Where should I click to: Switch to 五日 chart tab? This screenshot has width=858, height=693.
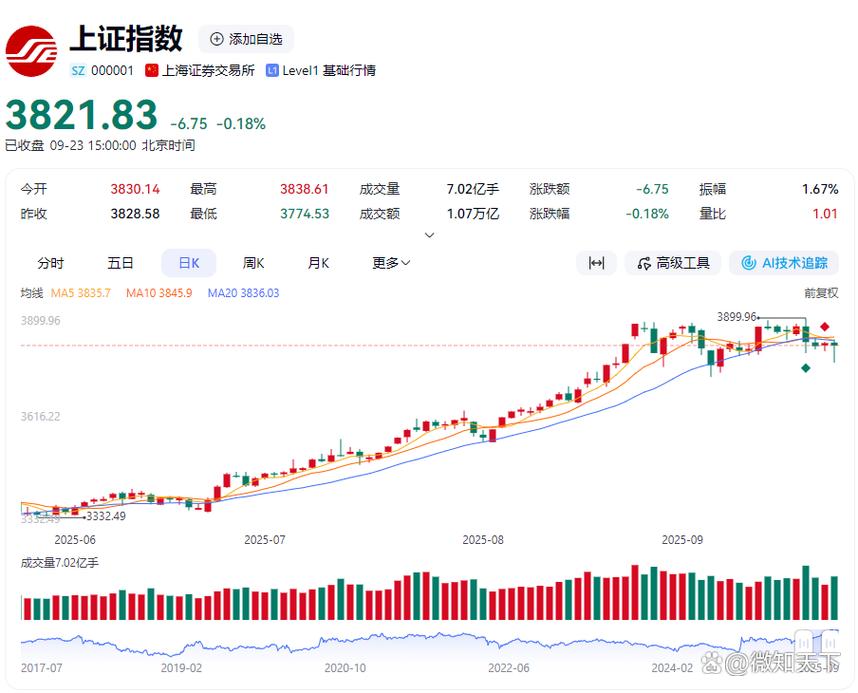click(120, 263)
